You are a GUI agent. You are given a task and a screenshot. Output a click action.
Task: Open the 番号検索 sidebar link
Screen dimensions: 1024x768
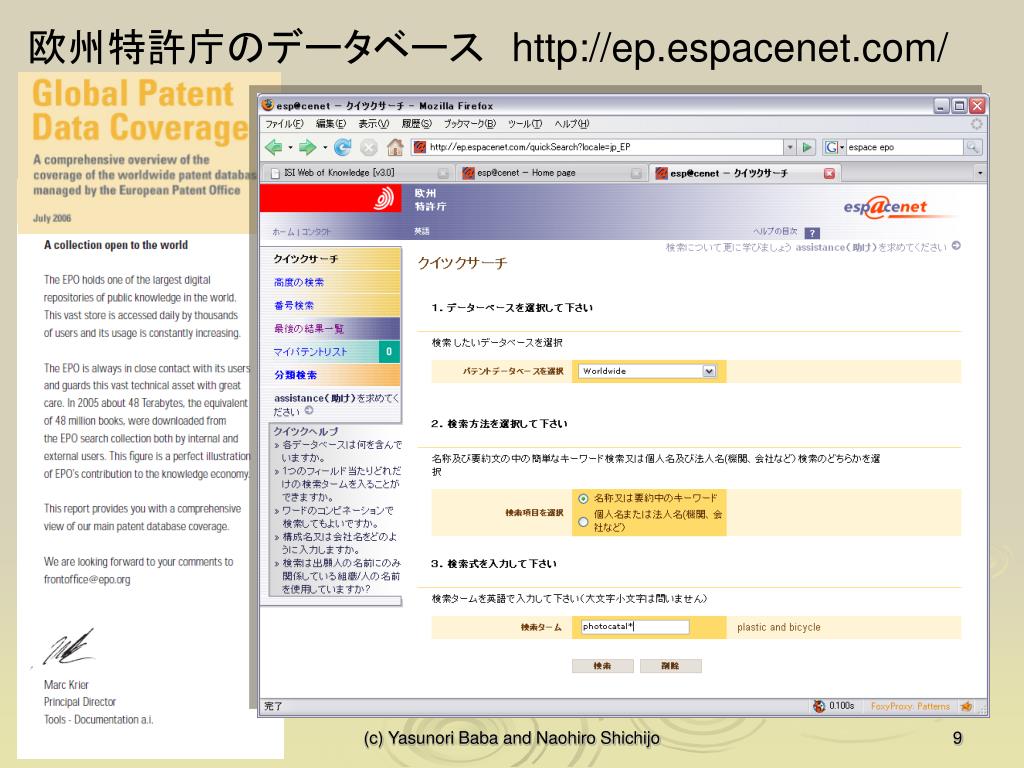point(294,305)
